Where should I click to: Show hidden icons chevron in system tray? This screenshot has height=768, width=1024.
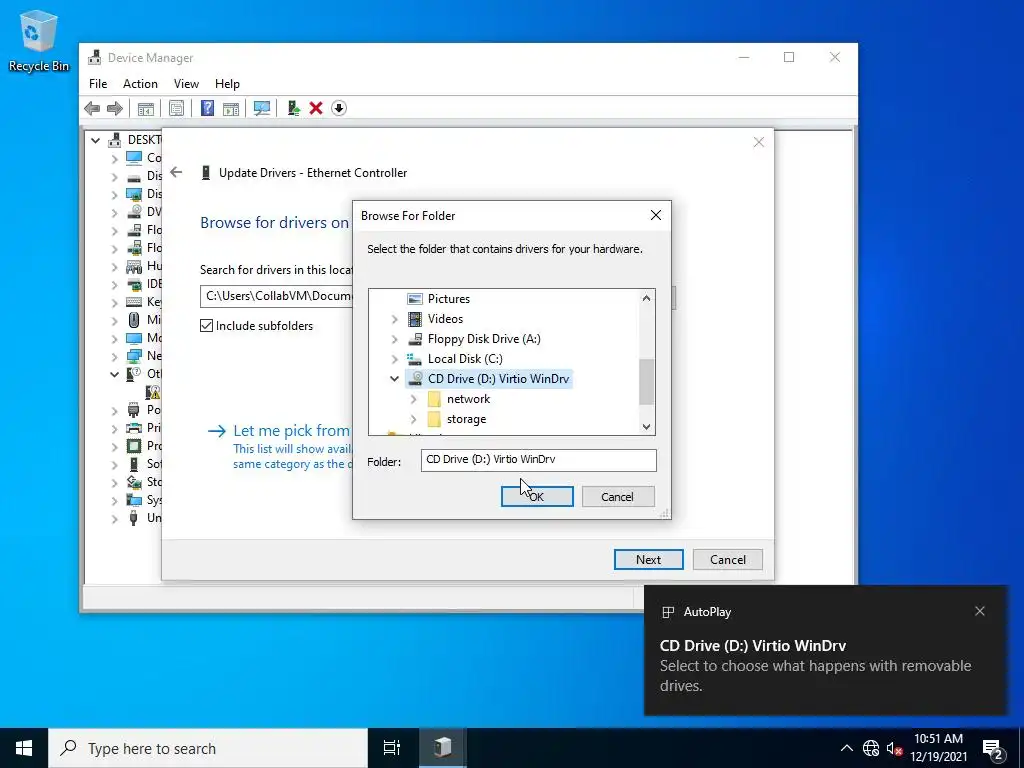click(x=846, y=748)
